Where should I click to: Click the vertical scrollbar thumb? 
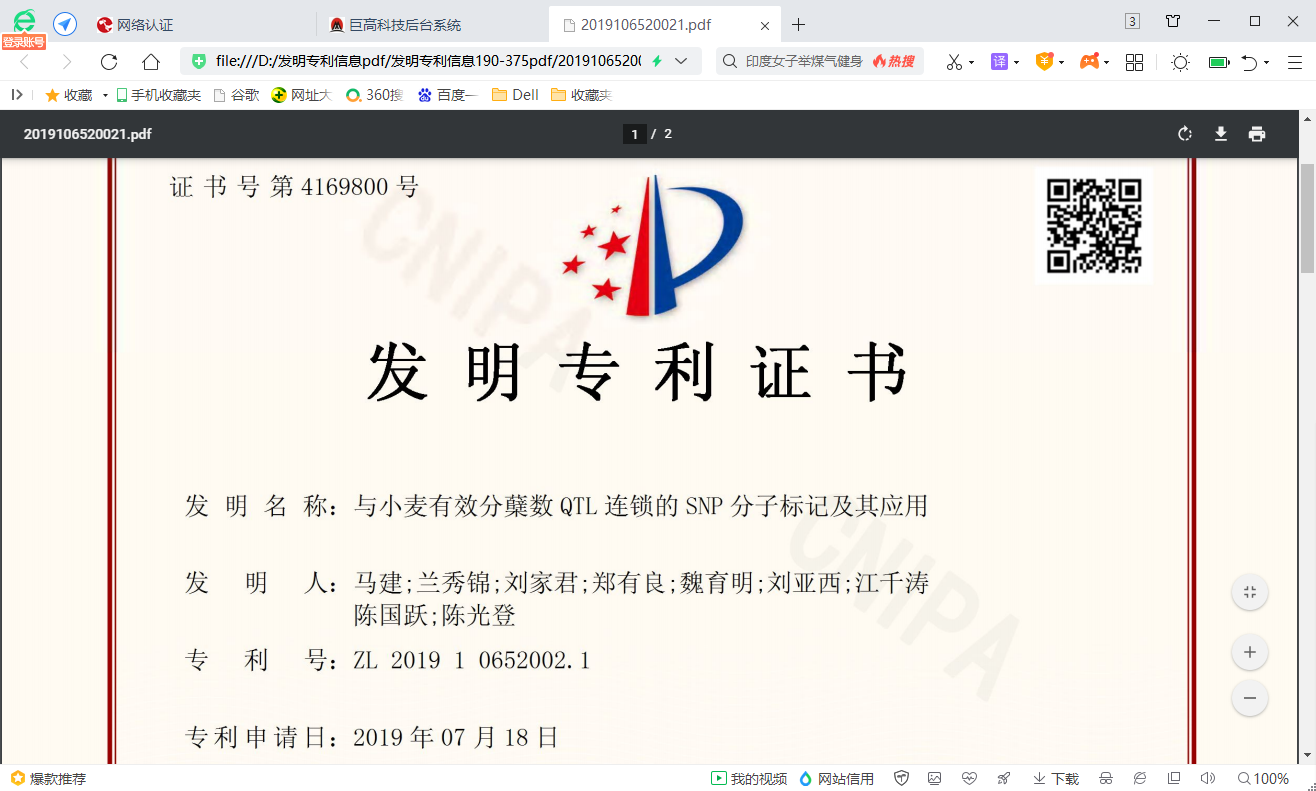click(x=1307, y=216)
